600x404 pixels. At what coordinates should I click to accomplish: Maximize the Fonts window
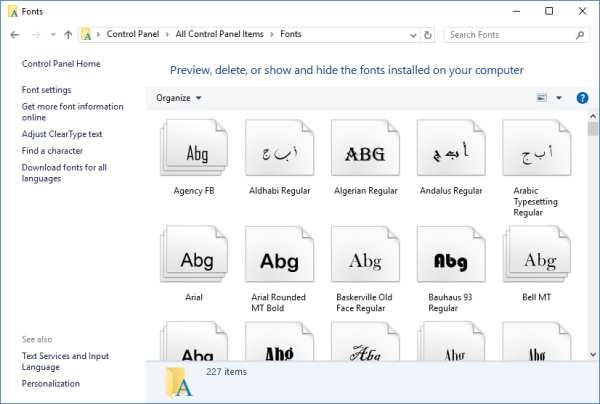tap(549, 11)
